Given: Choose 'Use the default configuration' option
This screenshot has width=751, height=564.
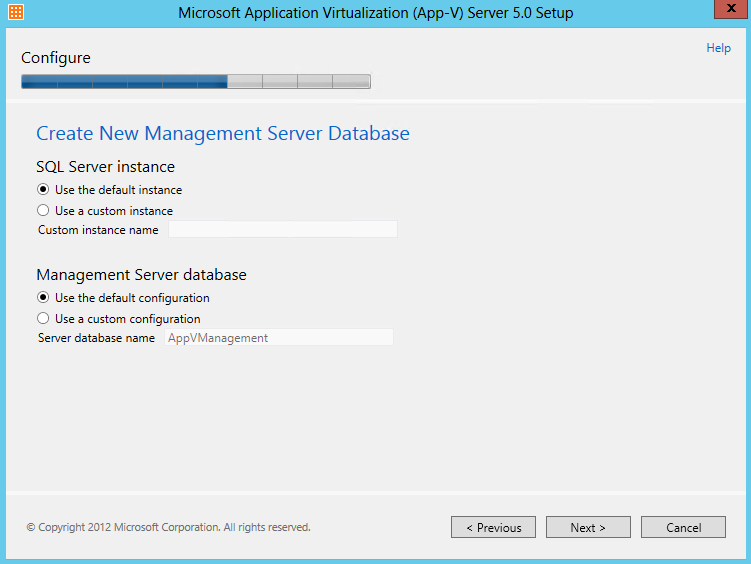Looking at the screenshot, I should (43, 297).
